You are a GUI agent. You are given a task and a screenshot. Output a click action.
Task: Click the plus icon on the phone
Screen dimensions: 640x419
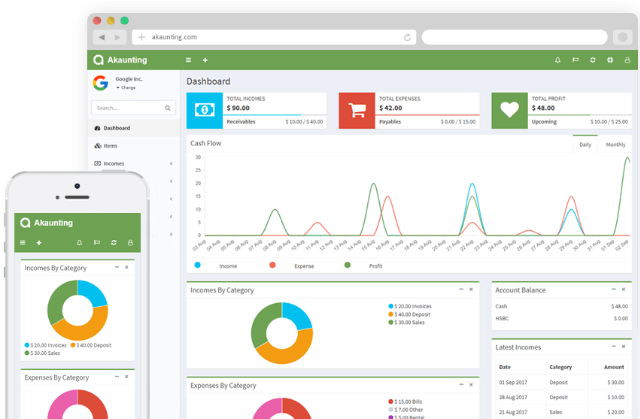[x=39, y=243]
